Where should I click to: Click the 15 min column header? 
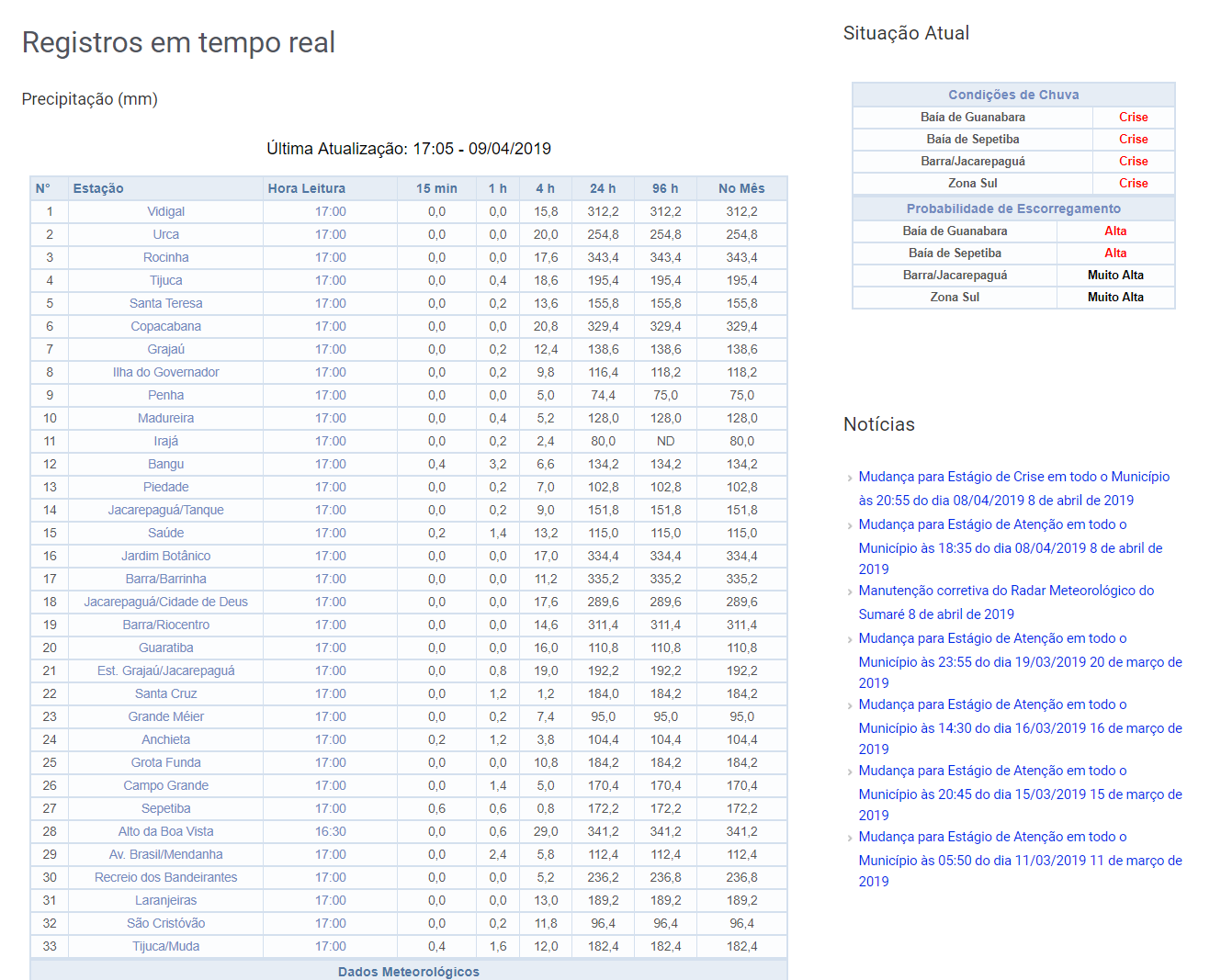click(x=436, y=188)
